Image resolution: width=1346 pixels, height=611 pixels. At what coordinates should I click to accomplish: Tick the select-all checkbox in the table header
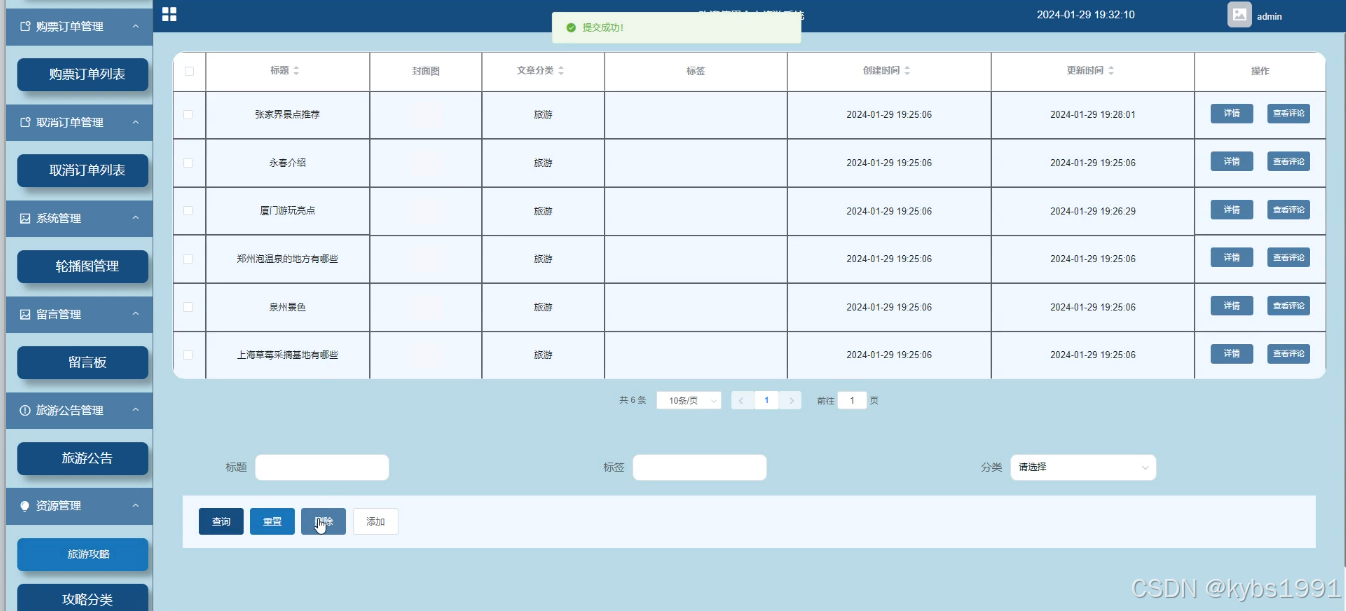(x=189, y=71)
